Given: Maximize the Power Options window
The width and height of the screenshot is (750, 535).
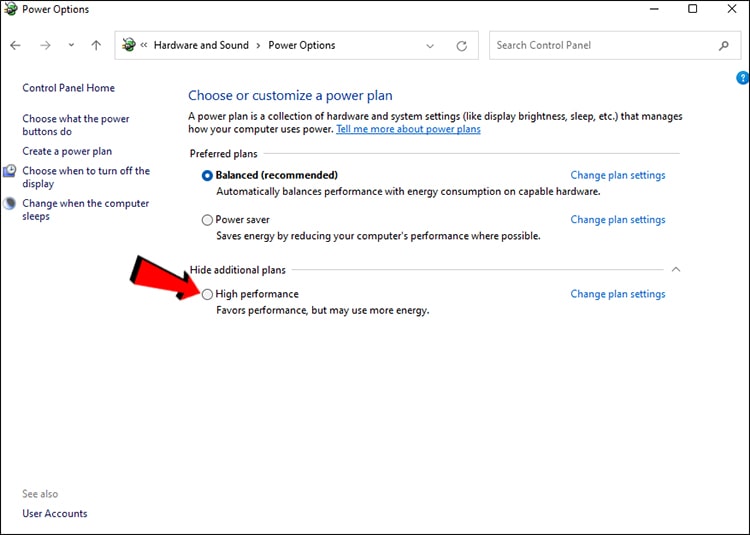Looking at the screenshot, I should (x=692, y=9).
